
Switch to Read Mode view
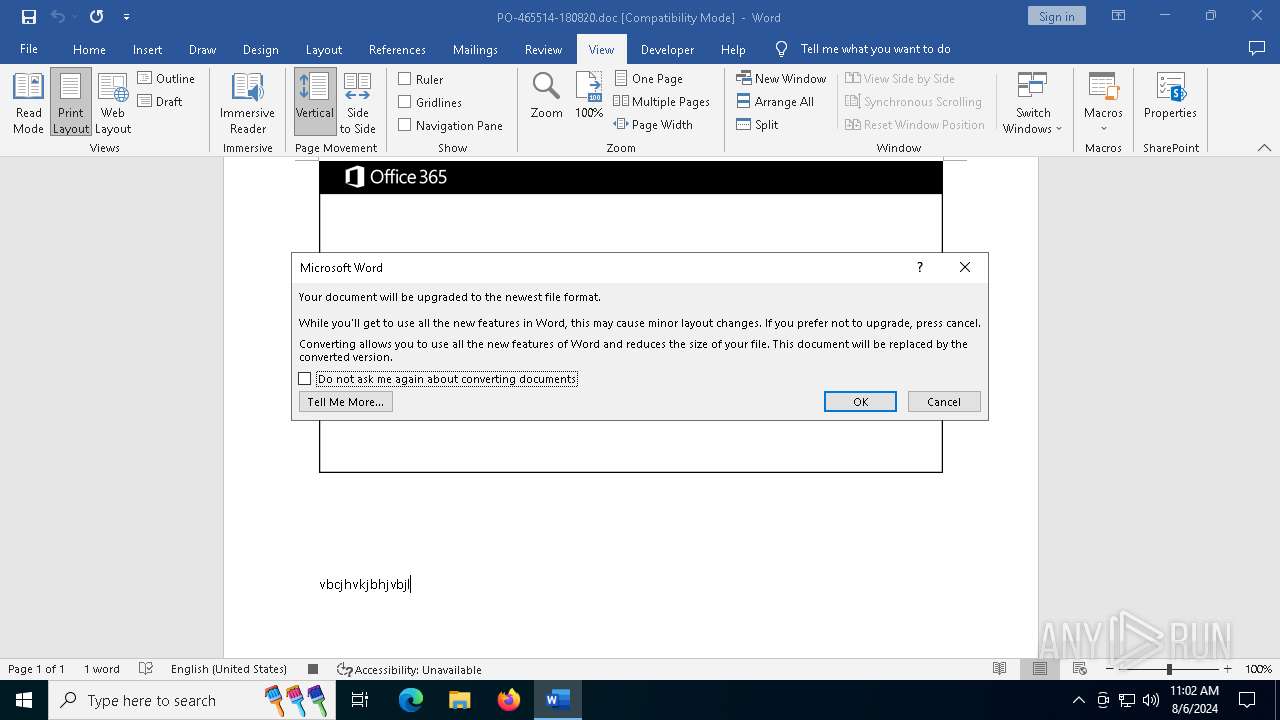[x=28, y=103]
